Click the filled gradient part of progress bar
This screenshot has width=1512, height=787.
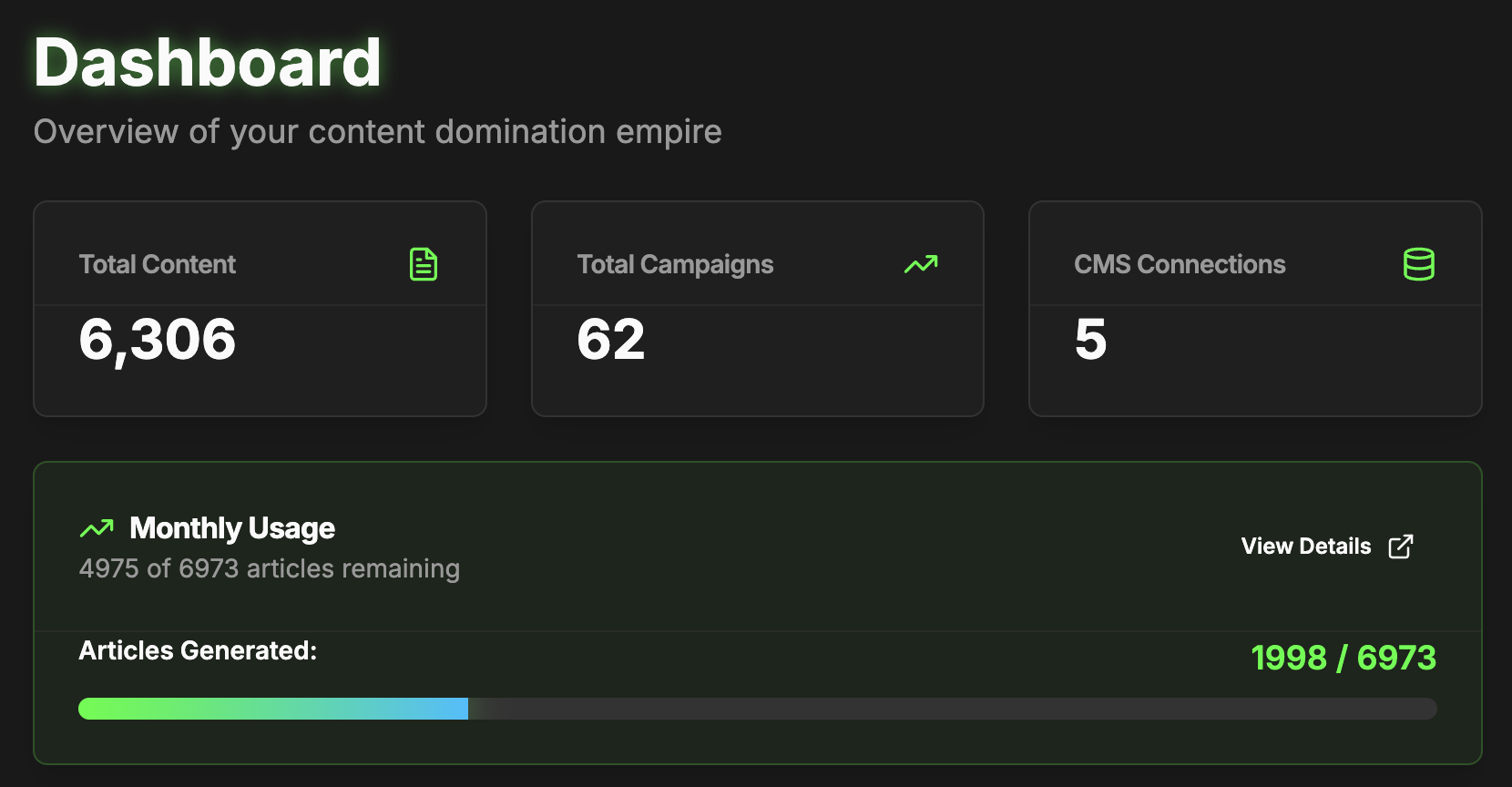tap(273, 709)
